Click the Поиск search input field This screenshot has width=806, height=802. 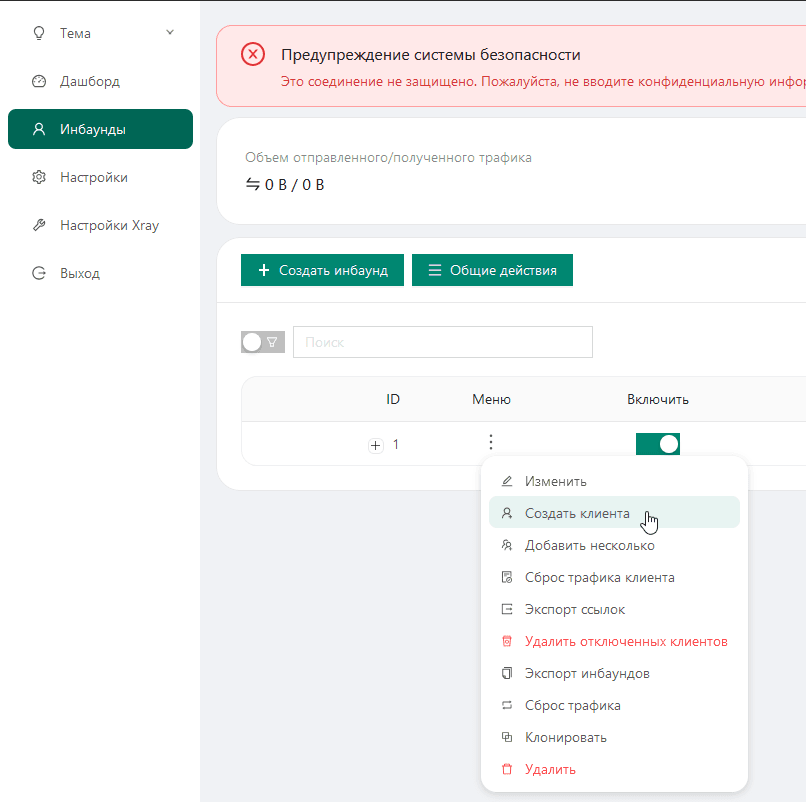(442, 342)
